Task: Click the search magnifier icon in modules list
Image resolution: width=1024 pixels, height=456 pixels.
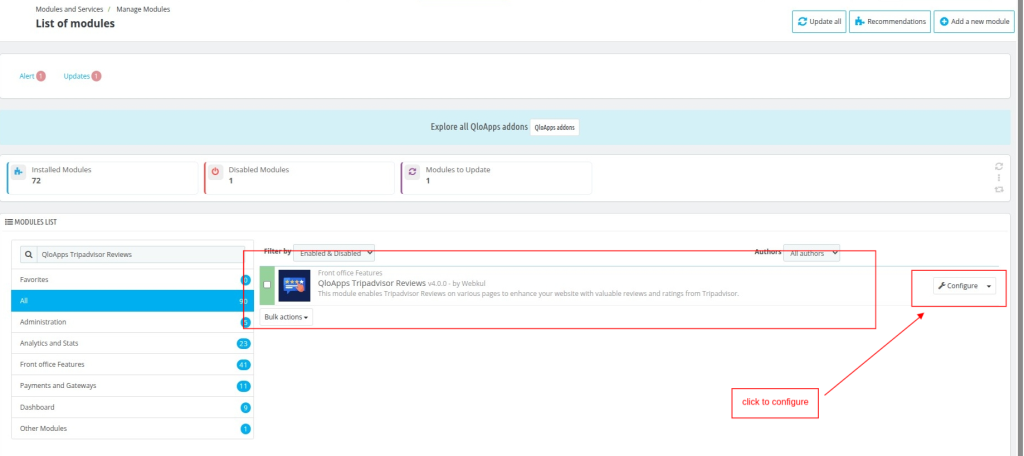Action: [29, 254]
